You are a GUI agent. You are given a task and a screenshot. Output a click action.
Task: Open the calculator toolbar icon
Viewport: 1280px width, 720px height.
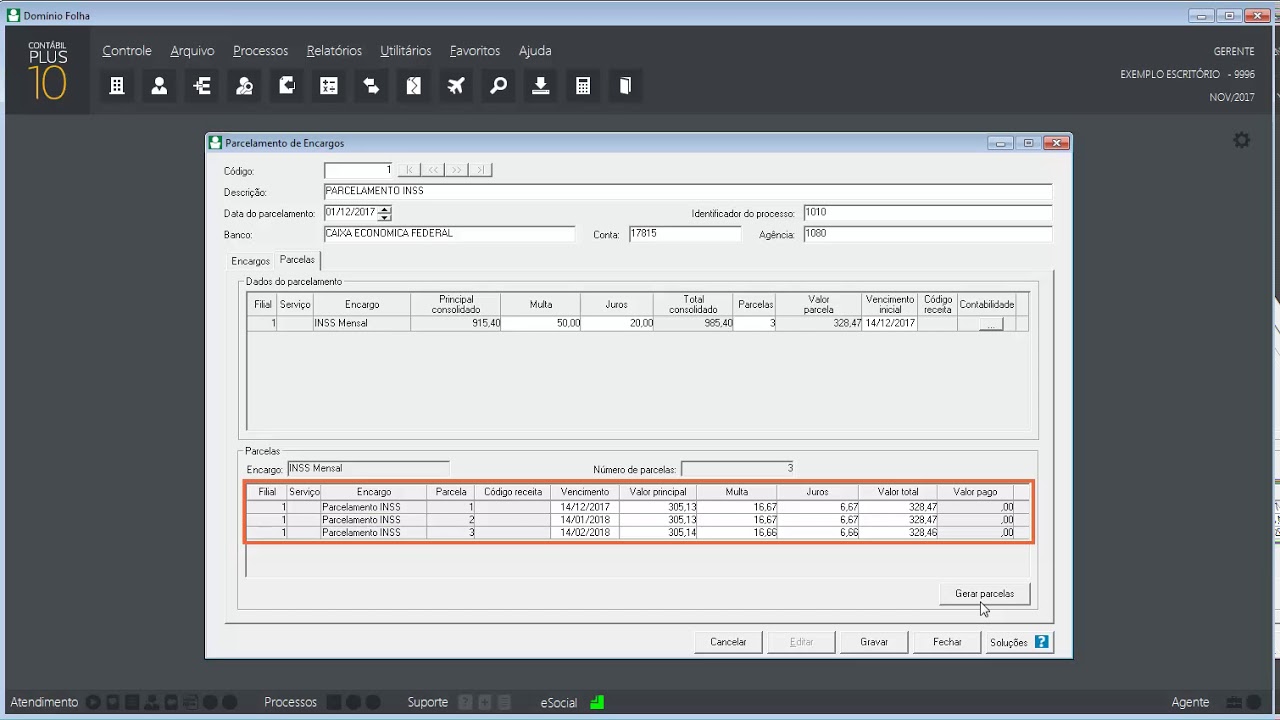click(583, 86)
